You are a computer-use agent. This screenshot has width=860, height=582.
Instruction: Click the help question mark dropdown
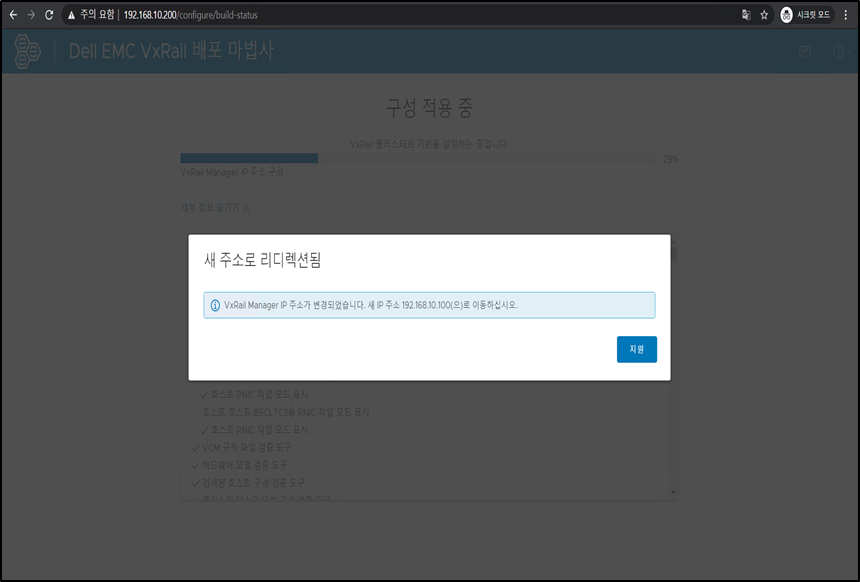coord(841,52)
